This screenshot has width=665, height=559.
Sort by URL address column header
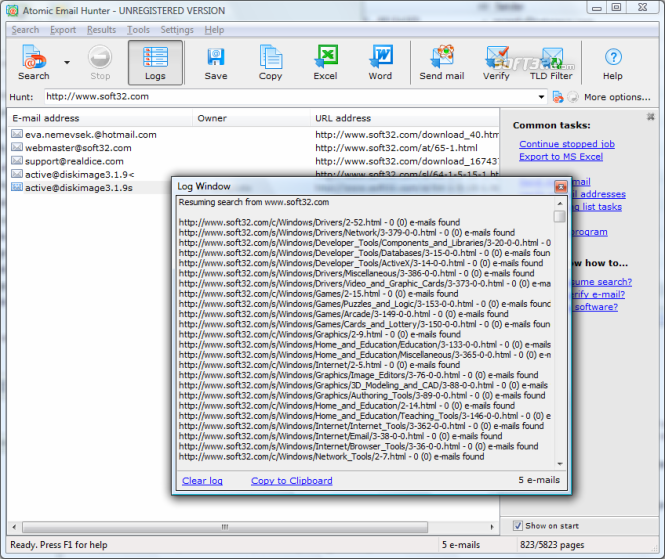click(405, 118)
